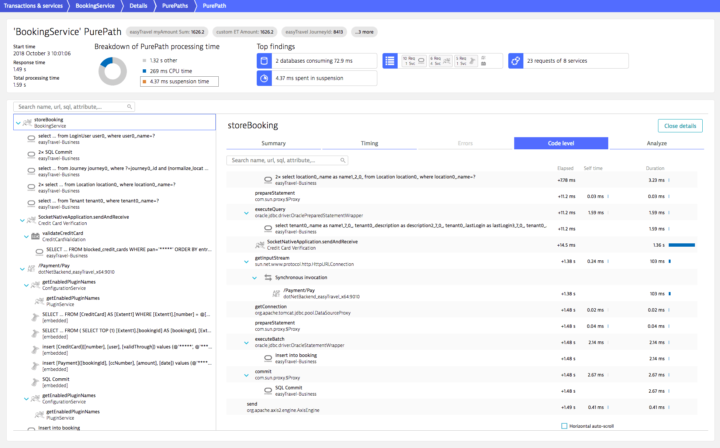Click service icon of storeBooking tree node
Image resolution: width=720 pixels, height=448 pixels.
27,123
